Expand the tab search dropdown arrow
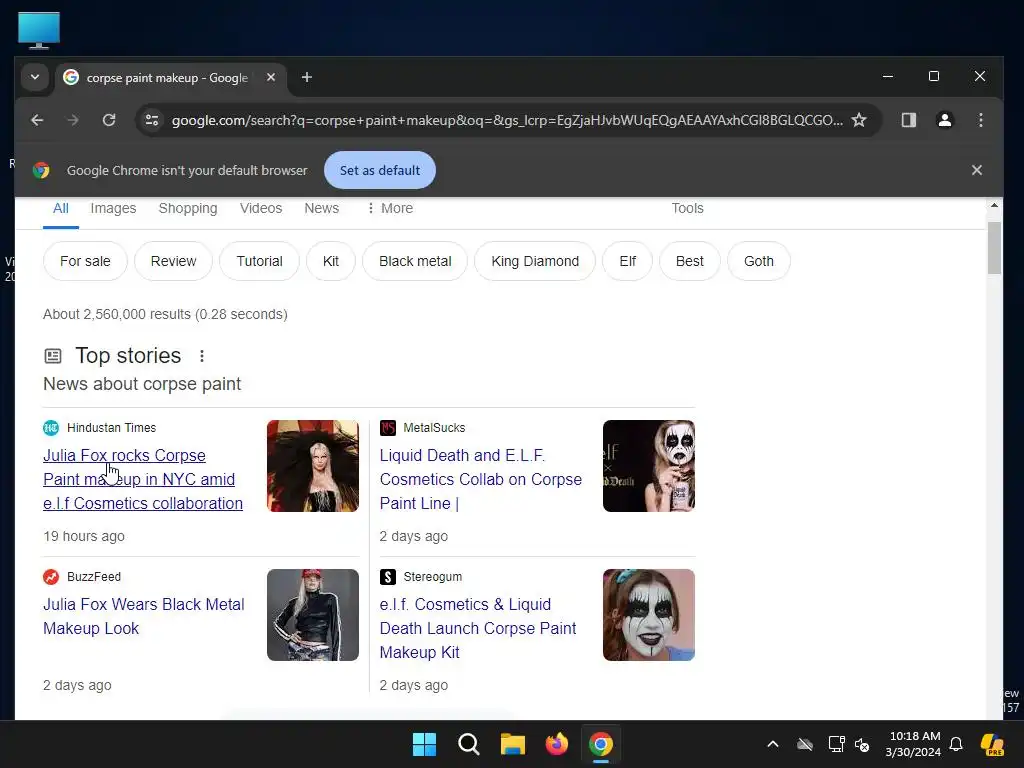The width and height of the screenshot is (1024, 768). coord(35,78)
